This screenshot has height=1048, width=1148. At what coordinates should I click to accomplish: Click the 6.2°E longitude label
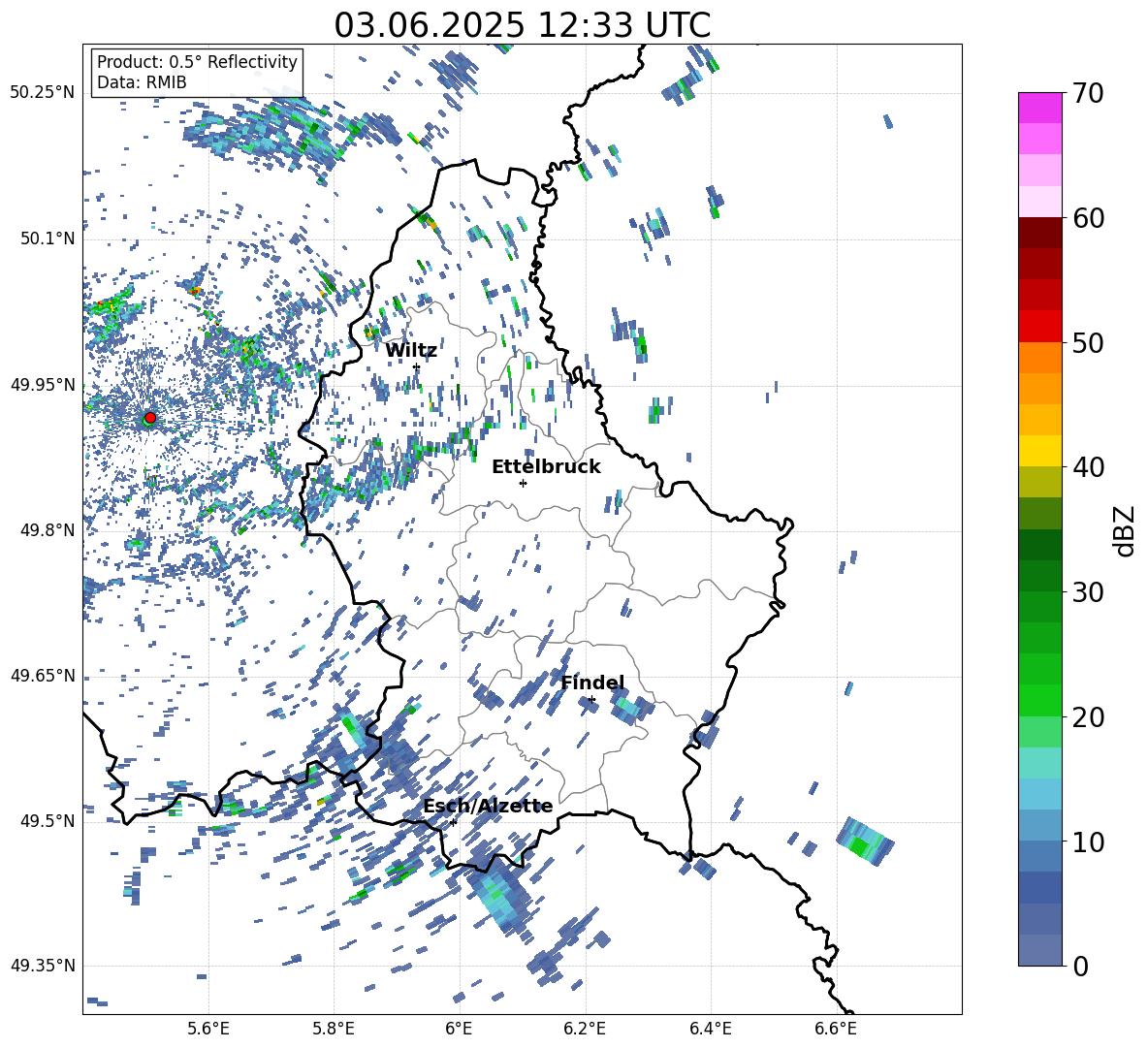(585, 1030)
